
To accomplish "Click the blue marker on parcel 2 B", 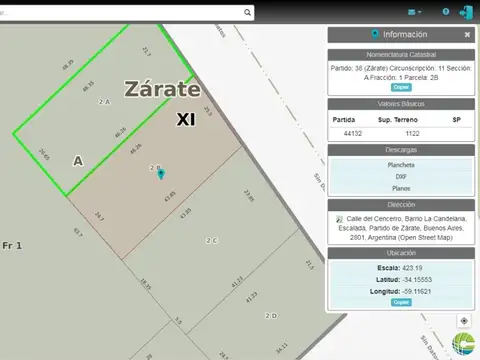I will (161, 174).
